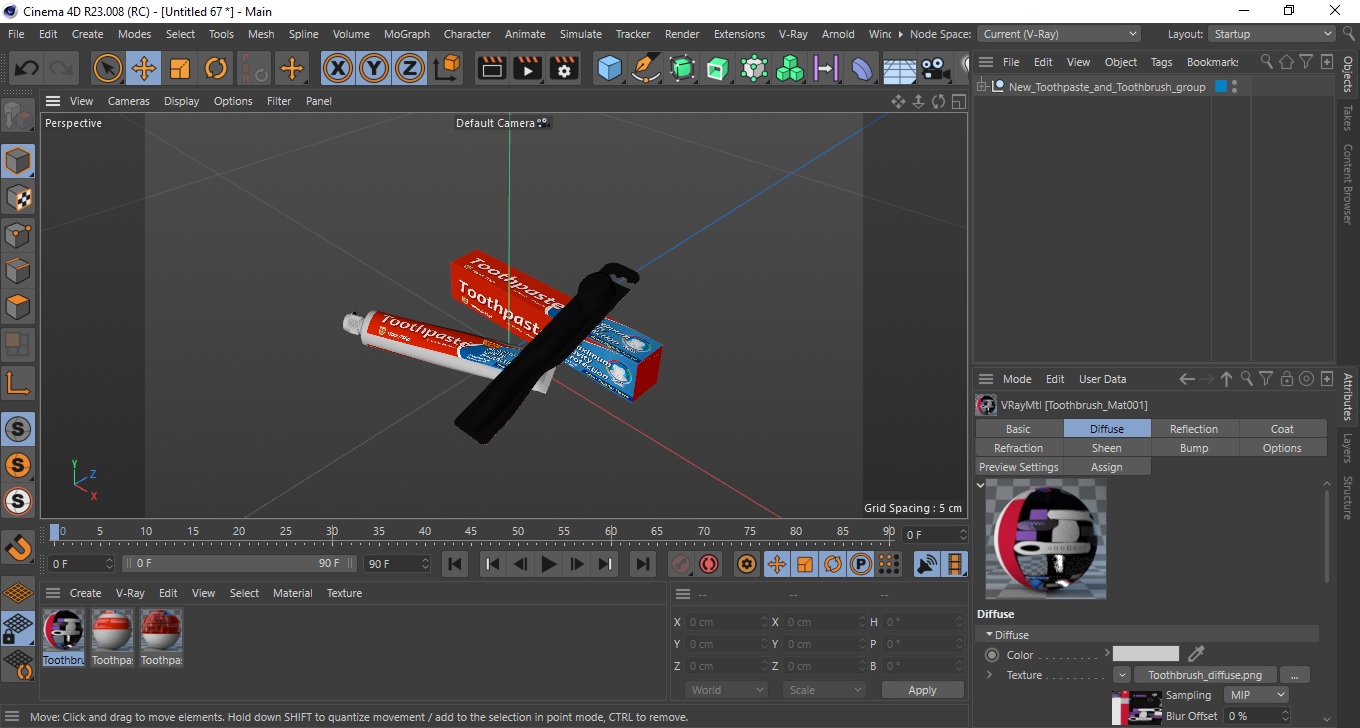1360x728 pixels.
Task: Switch to Texture mode in left palette
Action: point(18,198)
